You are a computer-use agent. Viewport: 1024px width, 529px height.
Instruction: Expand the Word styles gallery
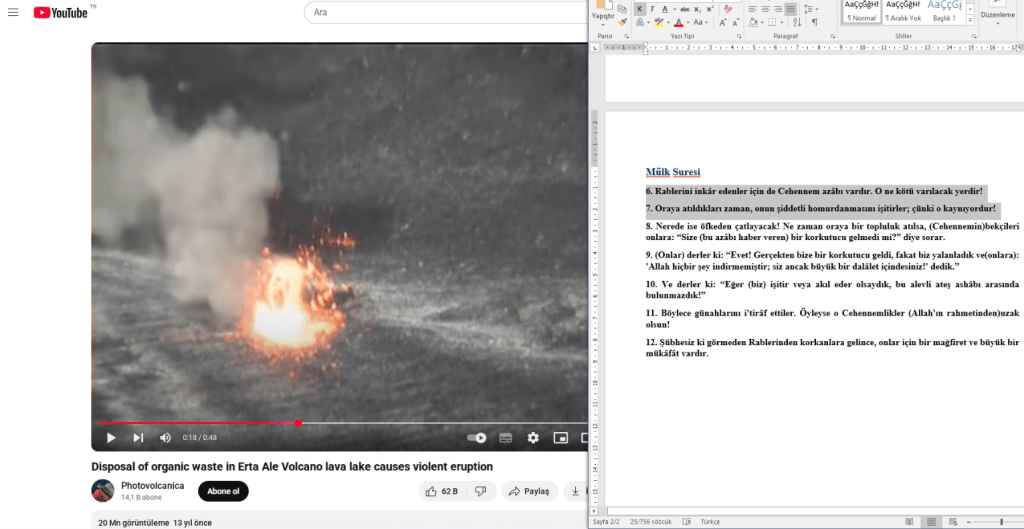pos(968,20)
